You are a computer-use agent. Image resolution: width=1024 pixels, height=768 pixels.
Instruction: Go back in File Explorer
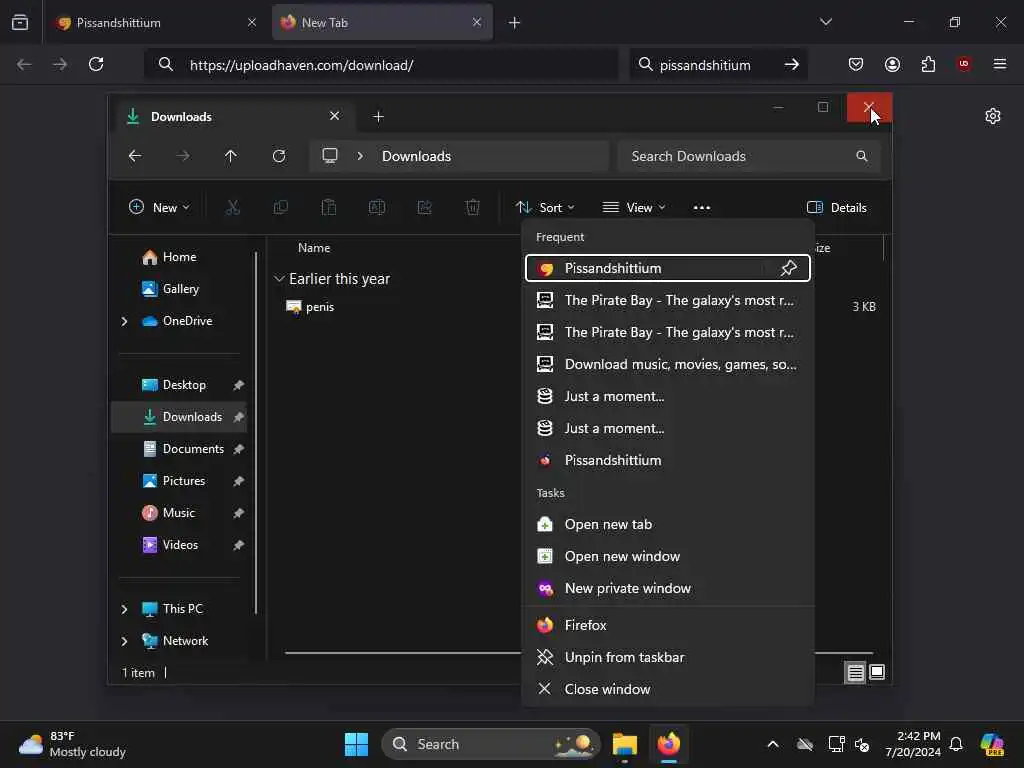click(135, 156)
